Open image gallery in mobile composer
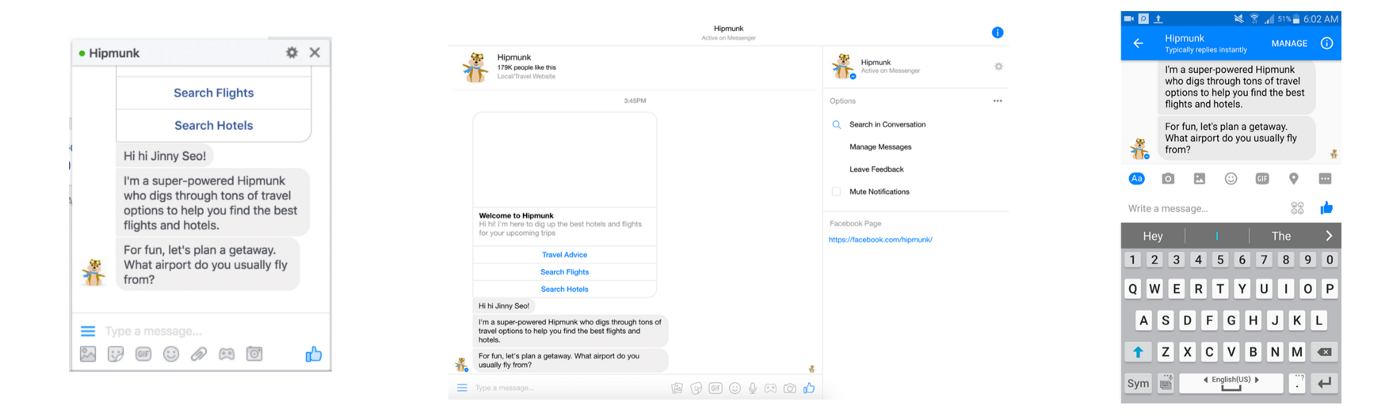The height and width of the screenshot is (420, 1400). click(x=1200, y=179)
